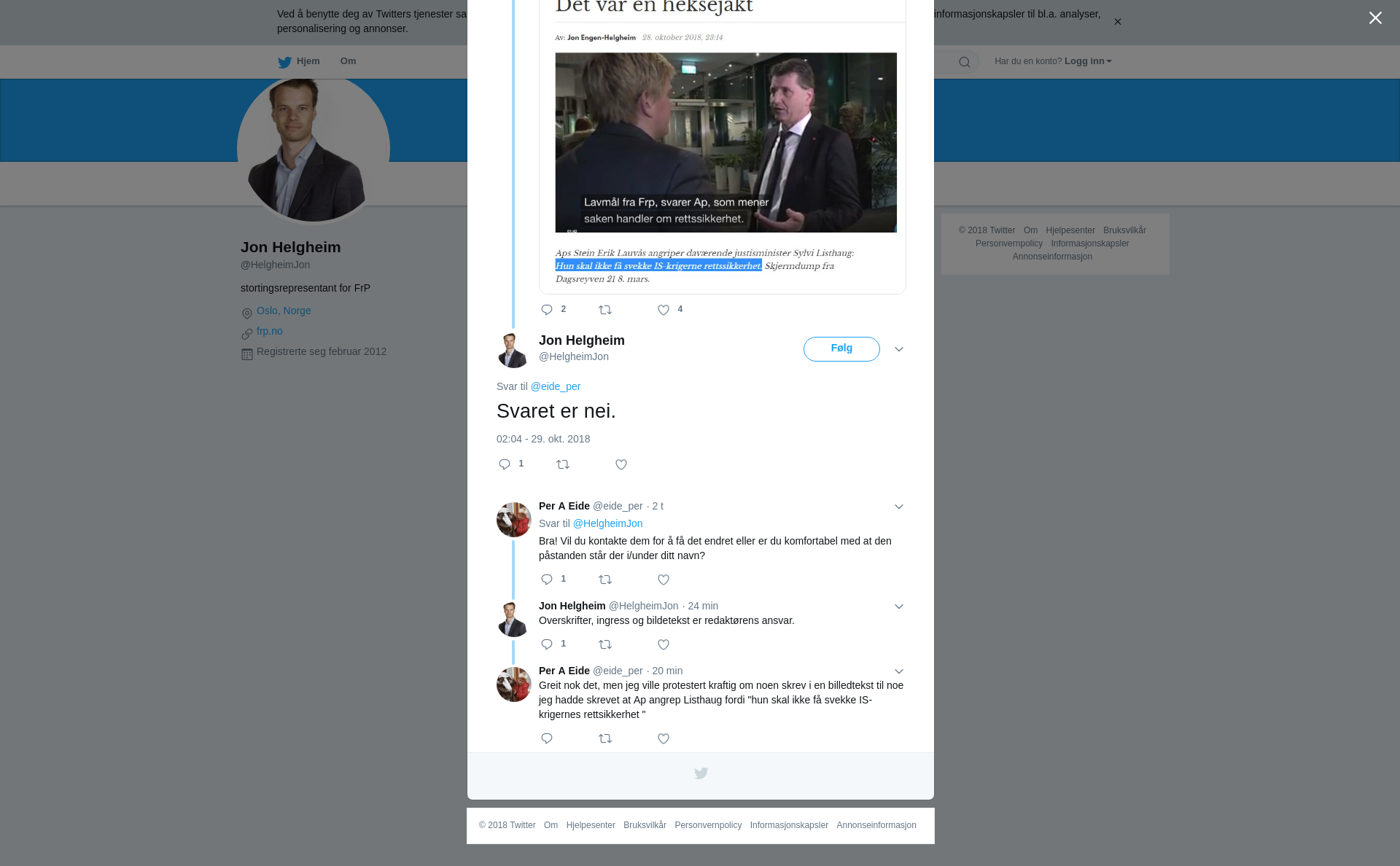This screenshot has width=1400, height=866.
Task: Open Hjelpesenter in right sidebar footer
Action: tap(1070, 230)
